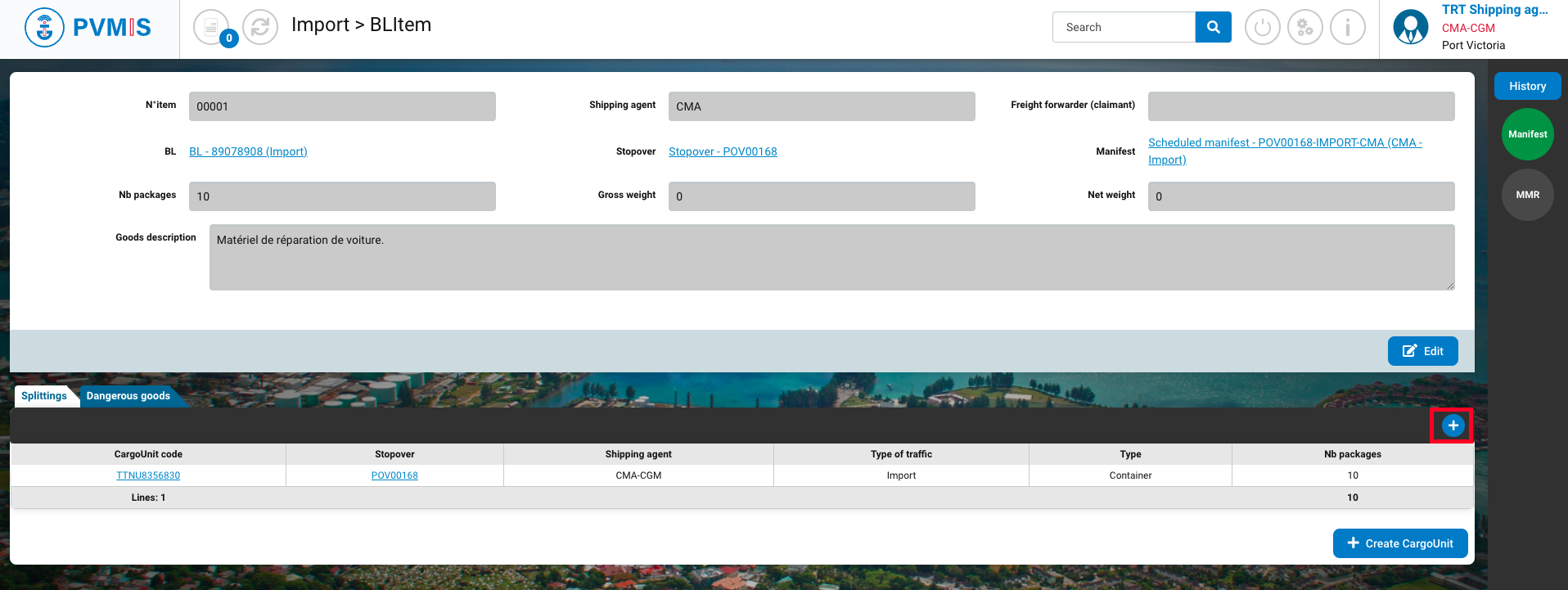Open cargo unit TTNU8356830 link

click(x=148, y=475)
